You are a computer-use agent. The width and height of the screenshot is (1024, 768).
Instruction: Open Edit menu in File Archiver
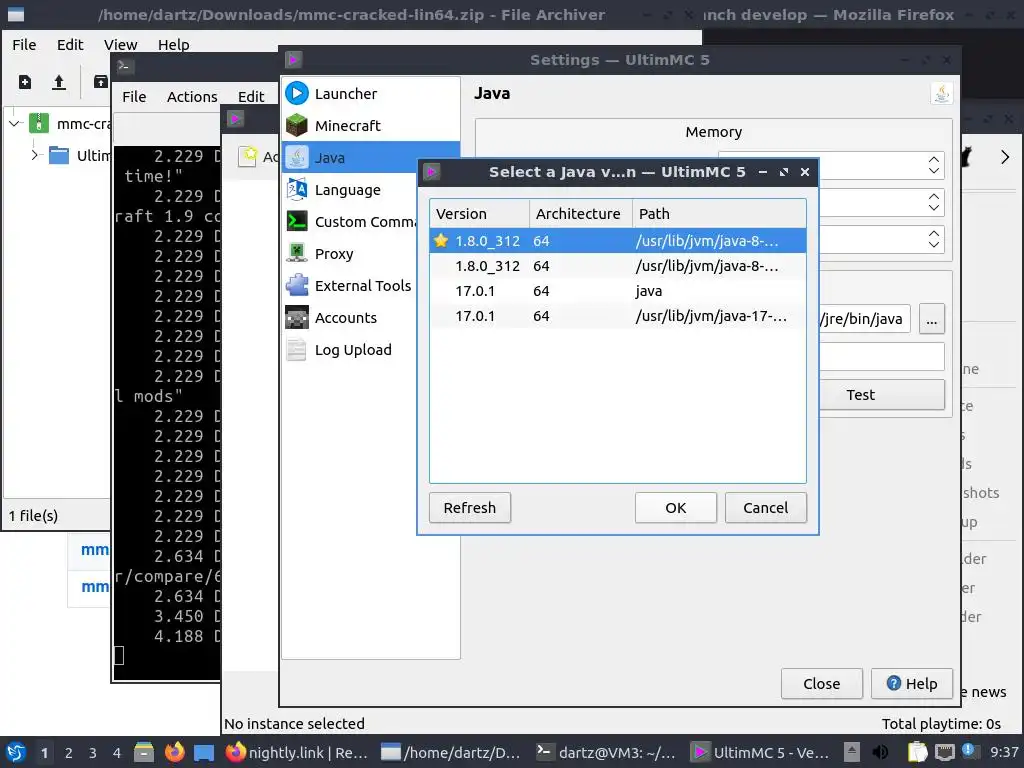pyautogui.click(x=70, y=44)
